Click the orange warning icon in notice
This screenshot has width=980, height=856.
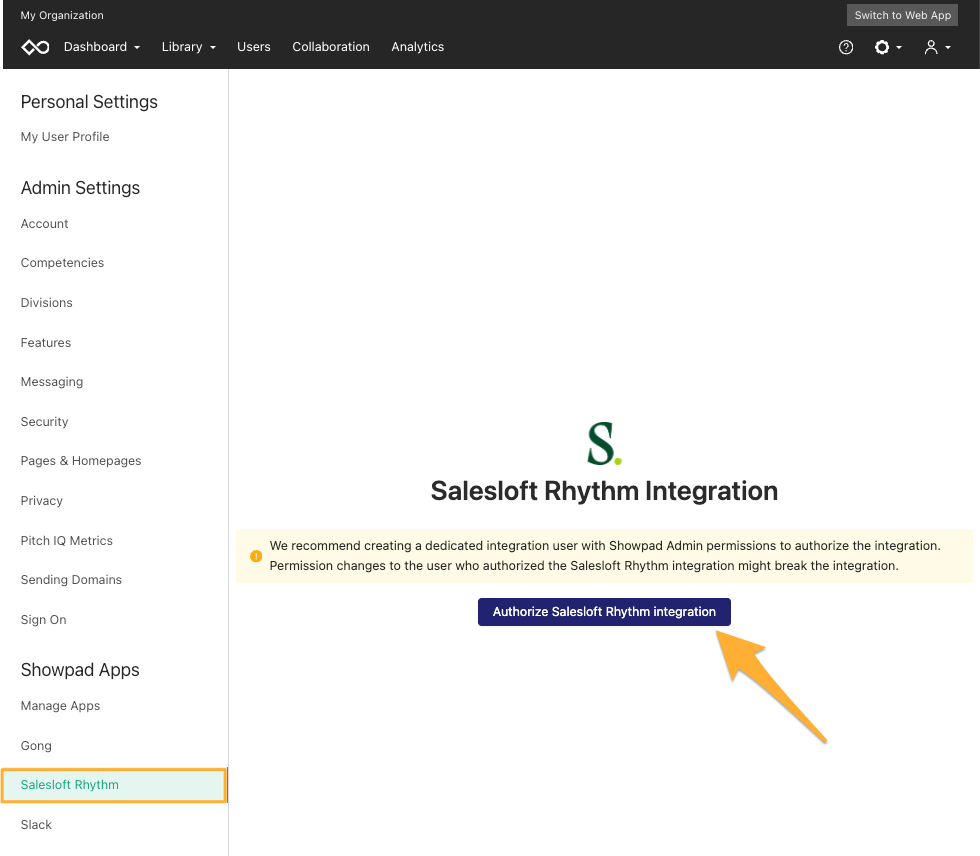(256, 556)
